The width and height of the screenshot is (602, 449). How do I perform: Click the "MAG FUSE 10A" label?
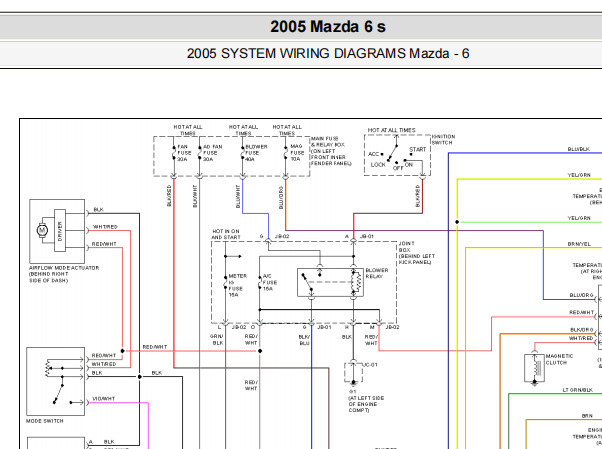coord(297,152)
